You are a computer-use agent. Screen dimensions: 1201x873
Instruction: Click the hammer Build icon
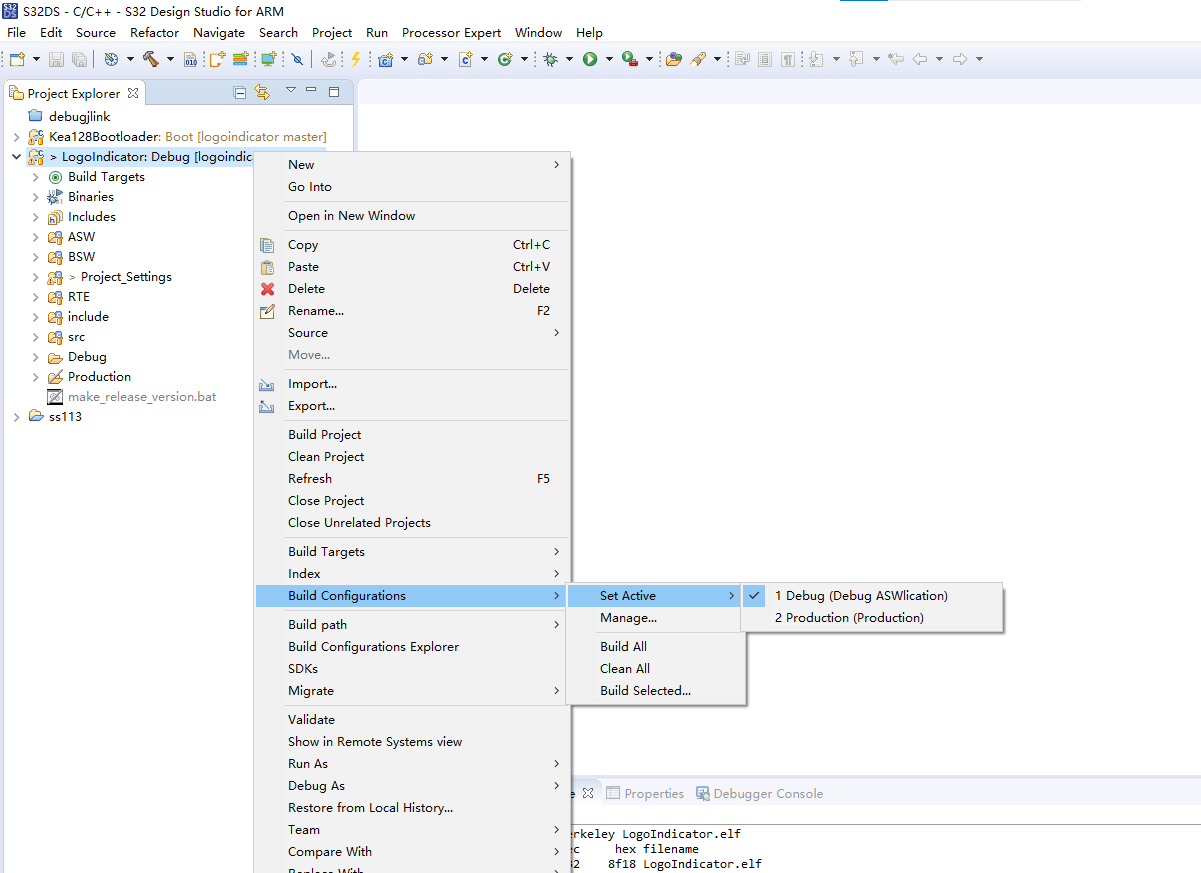(x=150, y=59)
